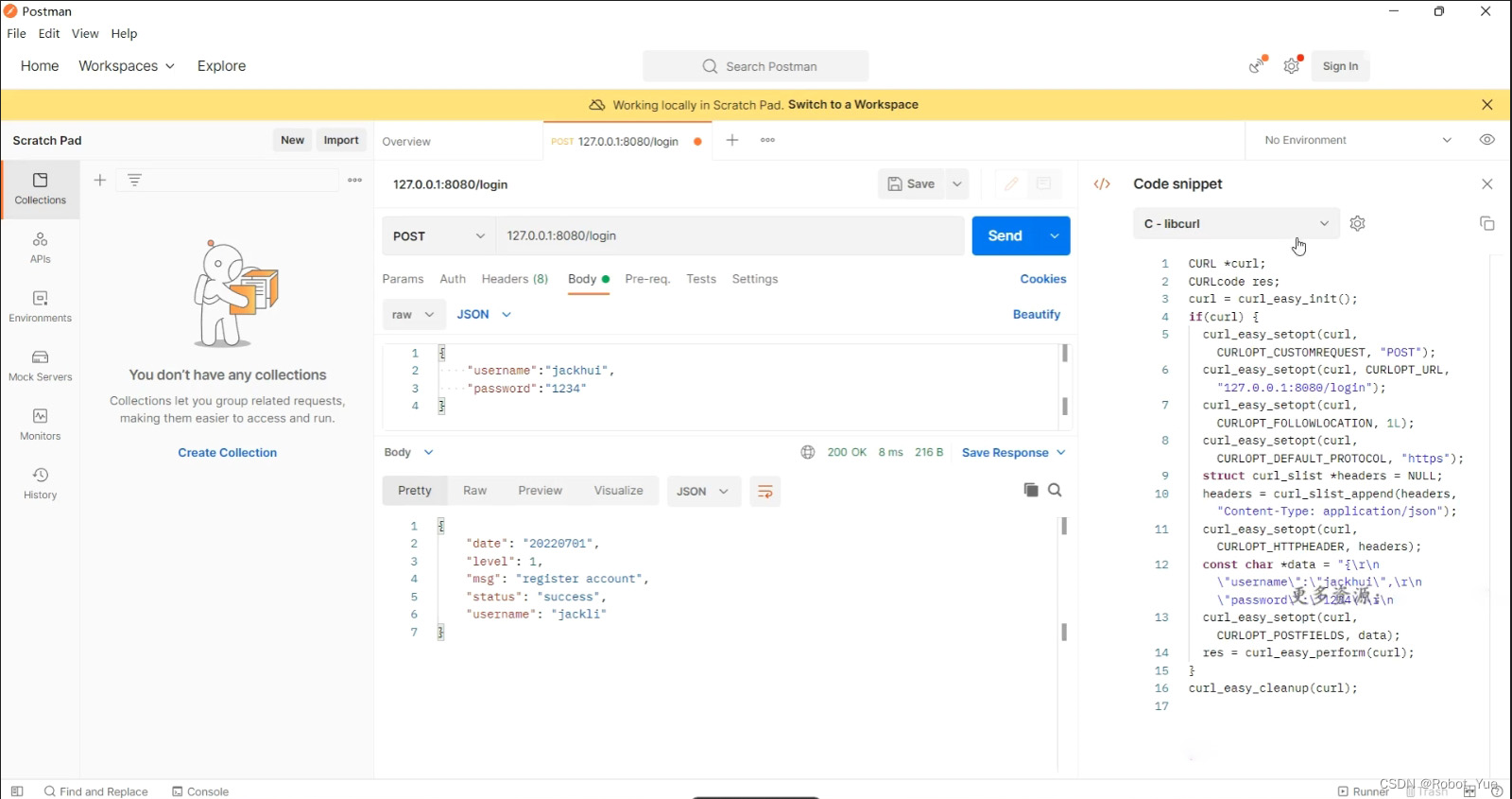Switch response view to Visualize
The width and height of the screenshot is (1512, 799).
point(619,491)
